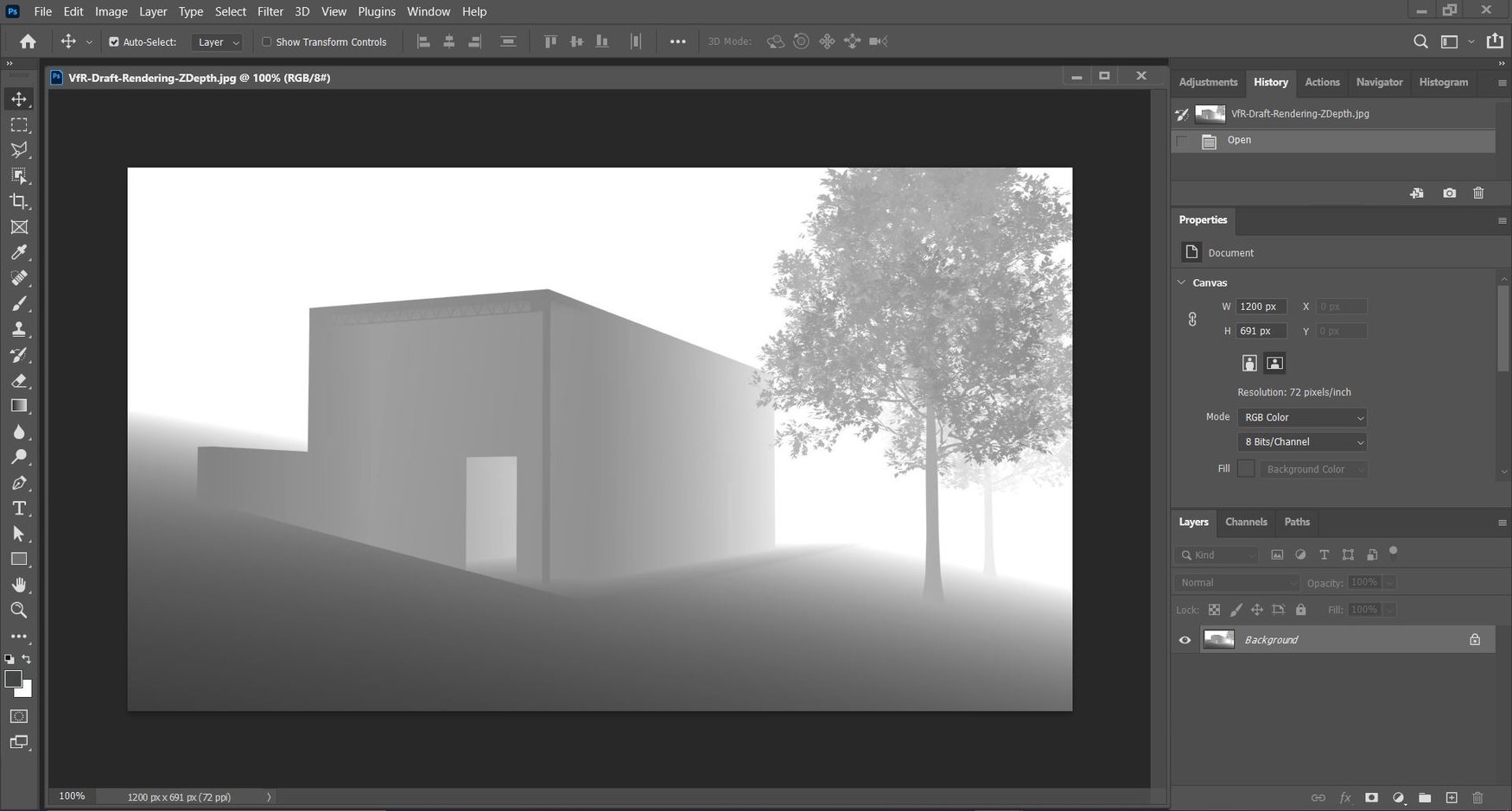Open the 8 Bits/Channel dropdown
The width and height of the screenshot is (1512, 811).
[x=1301, y=441]
